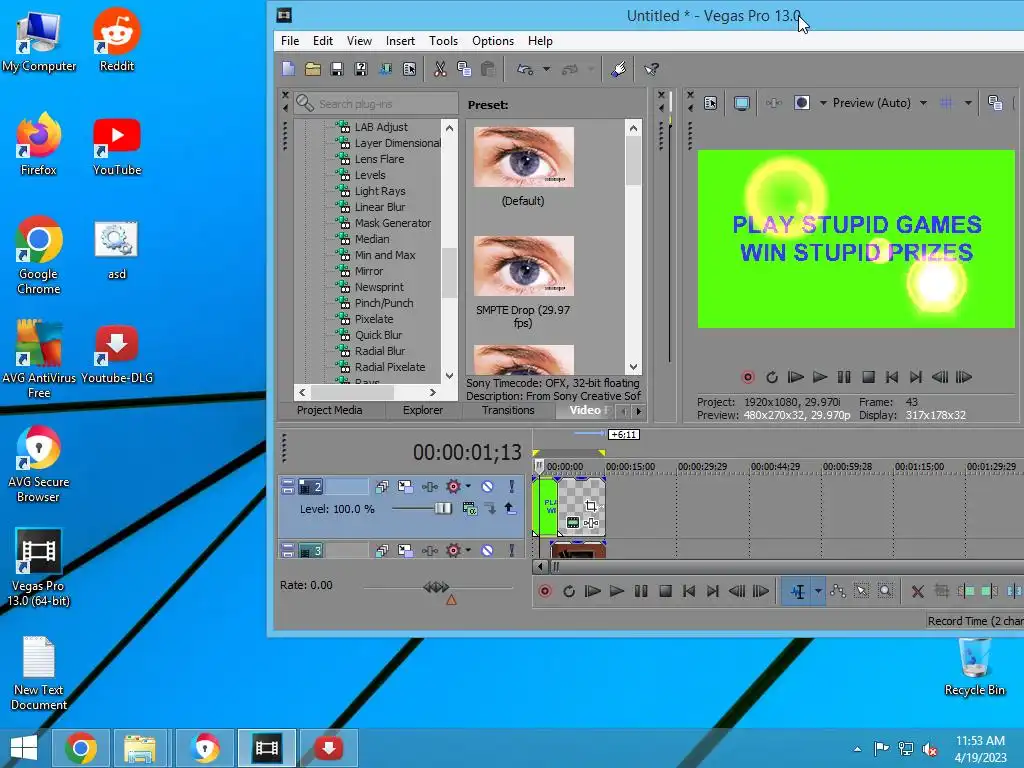This screenshot has height=768, width=1024.
Task: Select the Envelope edit tool in timeline toolbar
Action: (x=838, y=591)
